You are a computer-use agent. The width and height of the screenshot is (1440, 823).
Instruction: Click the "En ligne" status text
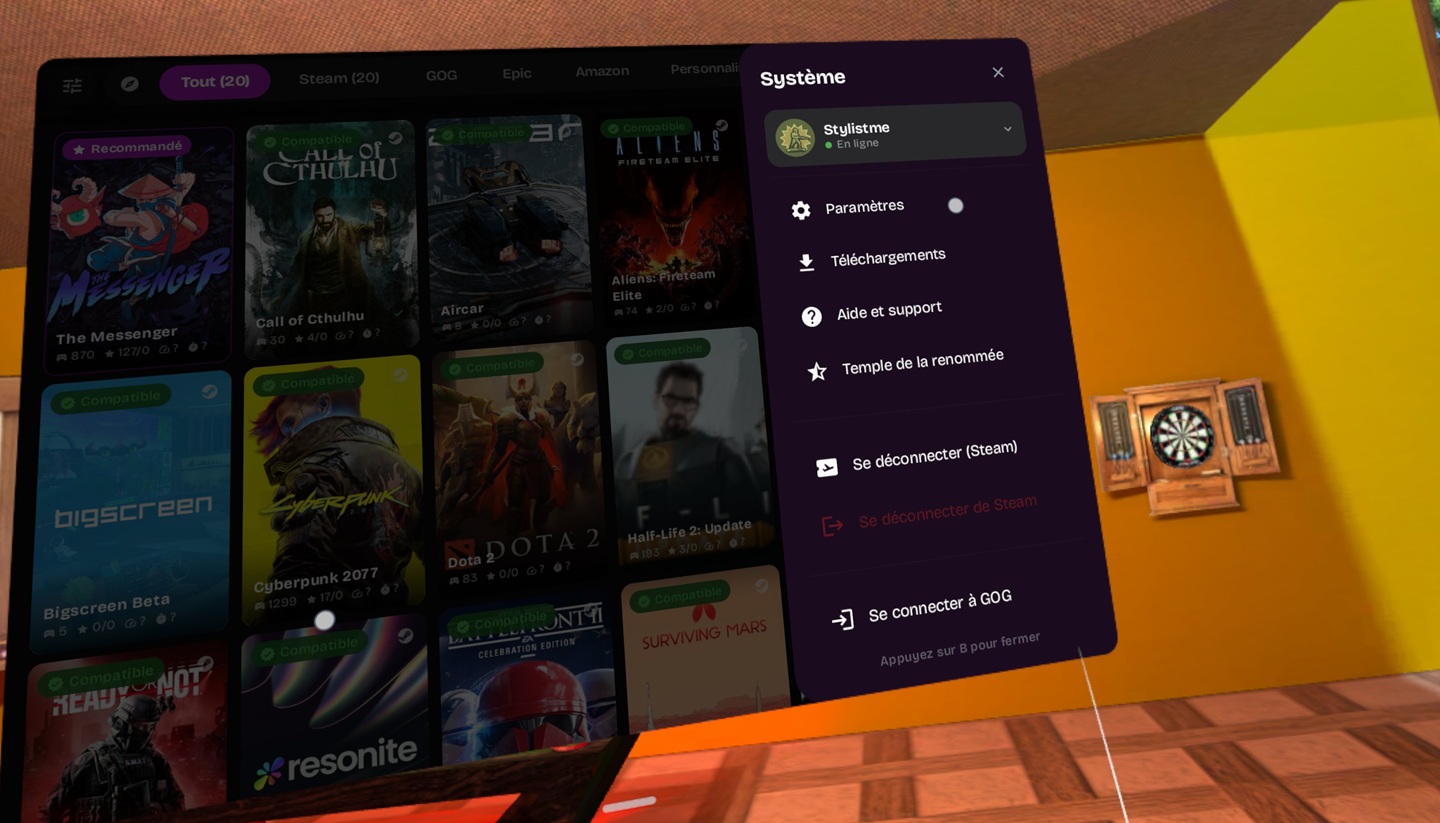pyautogui.click(x=857, y=144)
